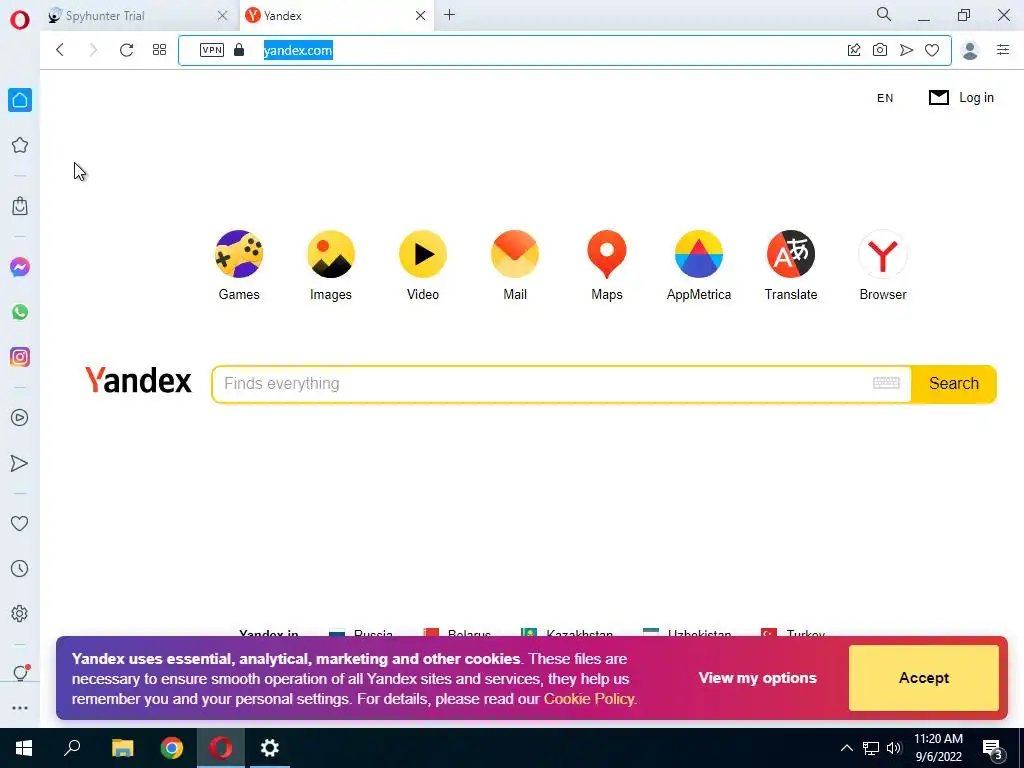
Task: Open Facebook Messenger in sidebar
Action: (x=20, y=267)
